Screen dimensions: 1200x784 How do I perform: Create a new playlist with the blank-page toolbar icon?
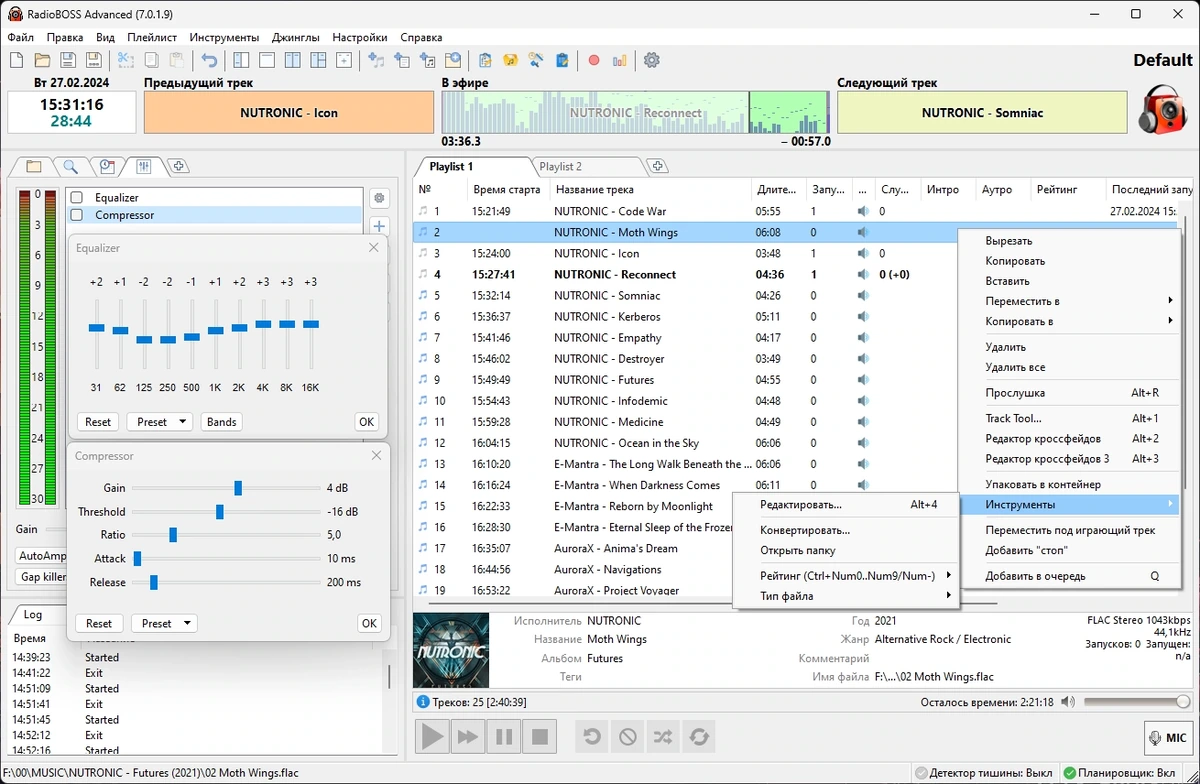pyautogui.click(x=17, y=60)
